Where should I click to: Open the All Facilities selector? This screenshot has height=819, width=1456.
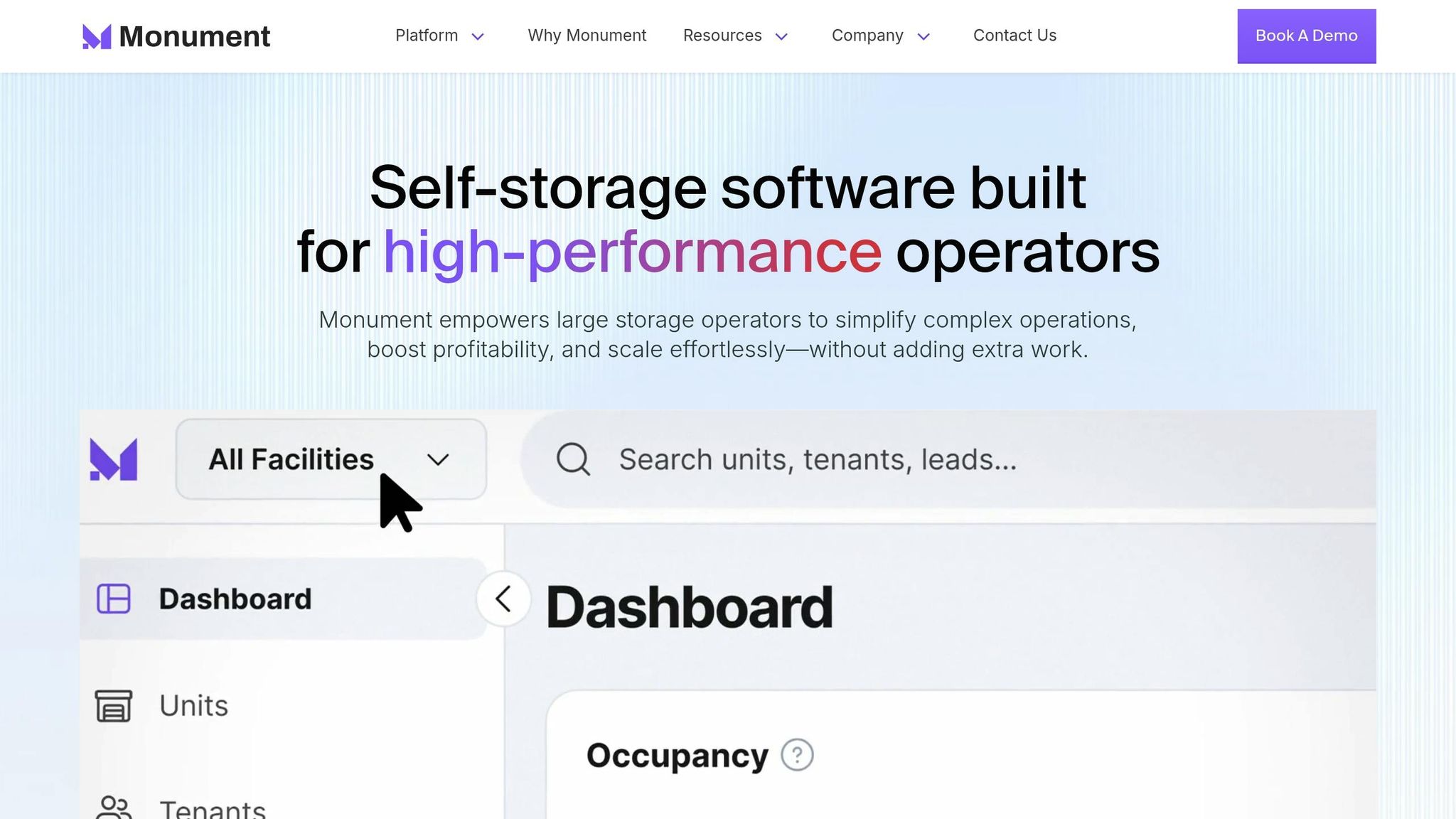(x=331, y=459)
